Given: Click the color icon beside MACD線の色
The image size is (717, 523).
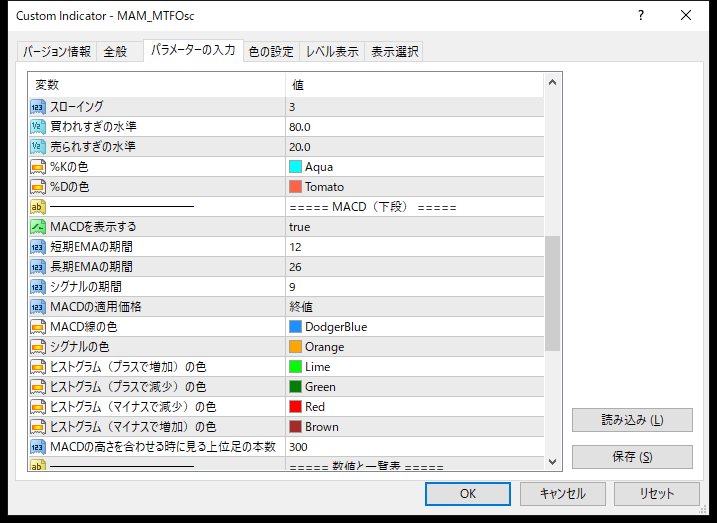Looking at the screenshot, I should tap(38, 327).
